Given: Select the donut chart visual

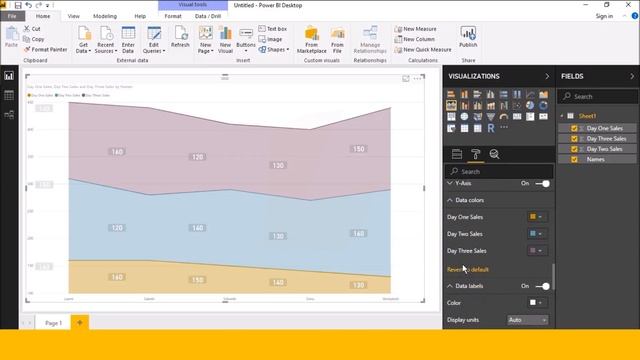Looking at the screenshot, I should tap(543, 106).
